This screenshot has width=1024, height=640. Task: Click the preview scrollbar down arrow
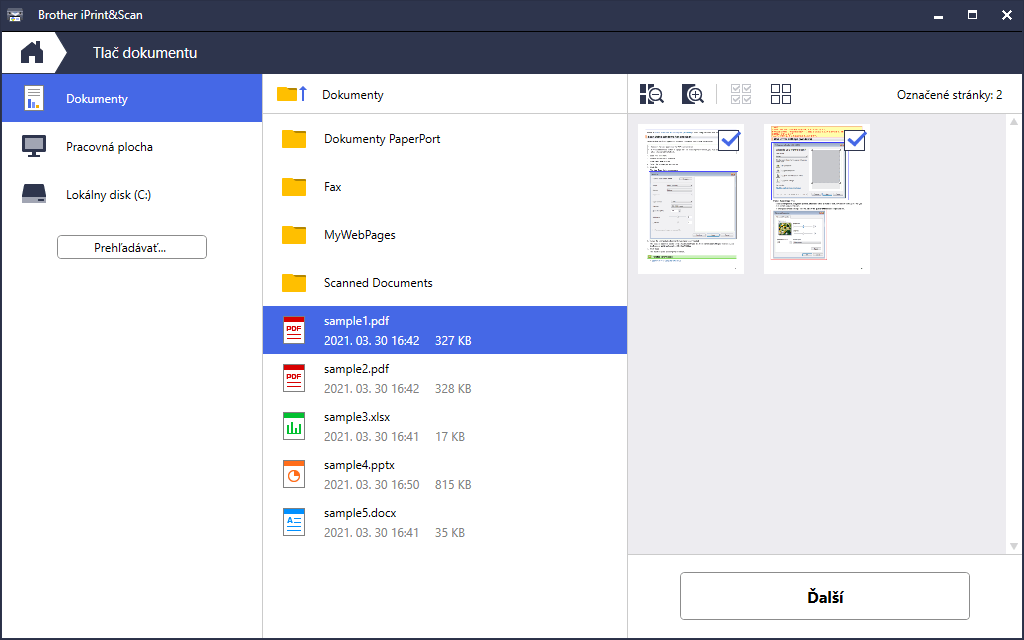(1014, 546)
